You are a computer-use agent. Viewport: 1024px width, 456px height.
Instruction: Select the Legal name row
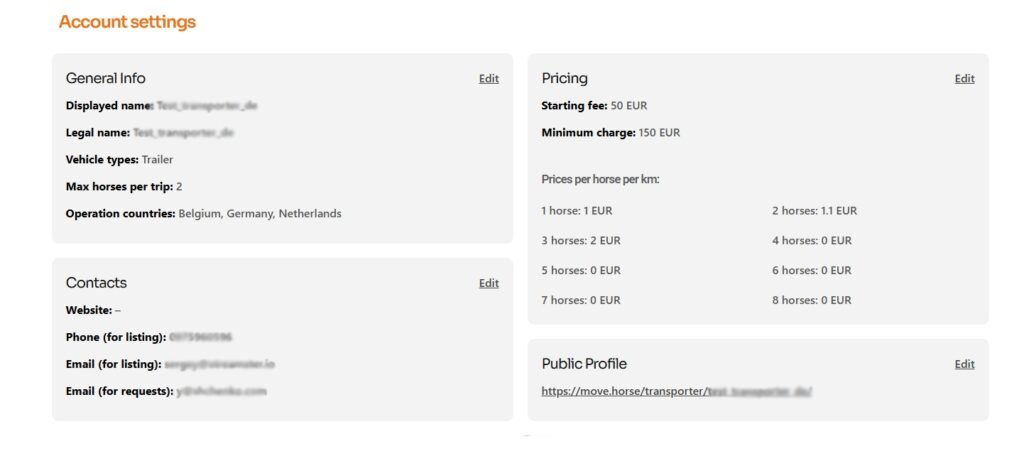[x=149, y=132]
